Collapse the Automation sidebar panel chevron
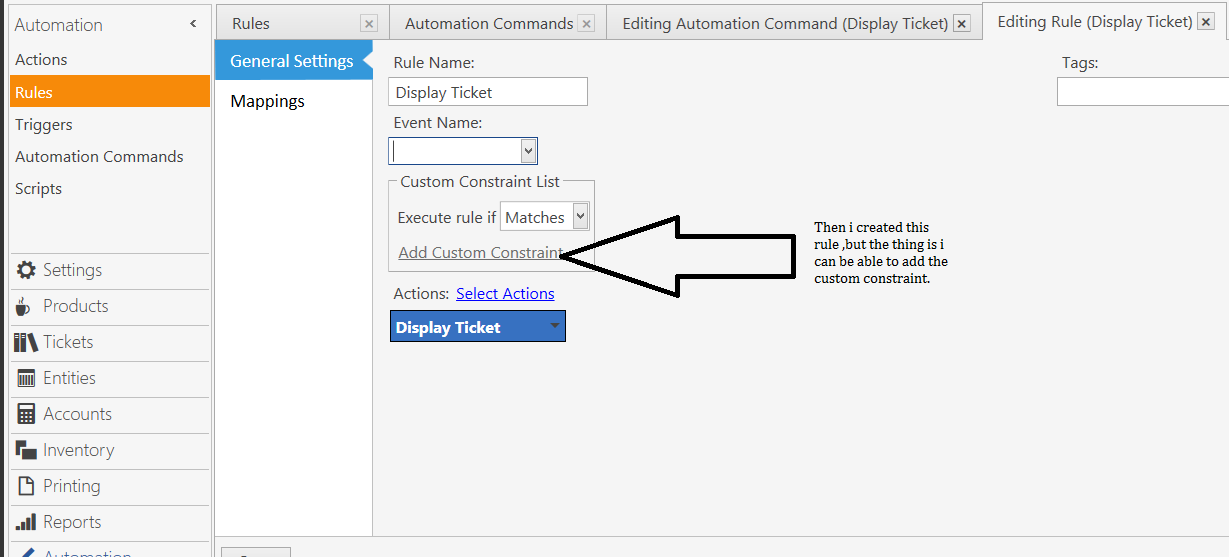Image resolution: width=1229 pixels, height=557 pixels. click(x=193, y=24)
